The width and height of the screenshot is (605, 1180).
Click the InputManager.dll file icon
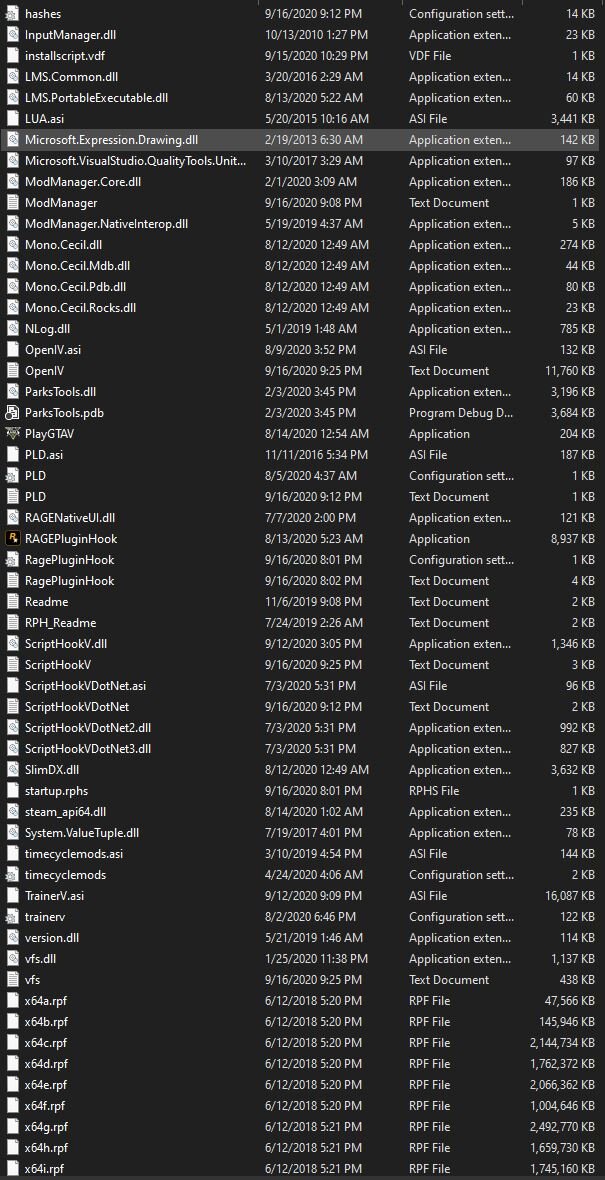[12, 35]
